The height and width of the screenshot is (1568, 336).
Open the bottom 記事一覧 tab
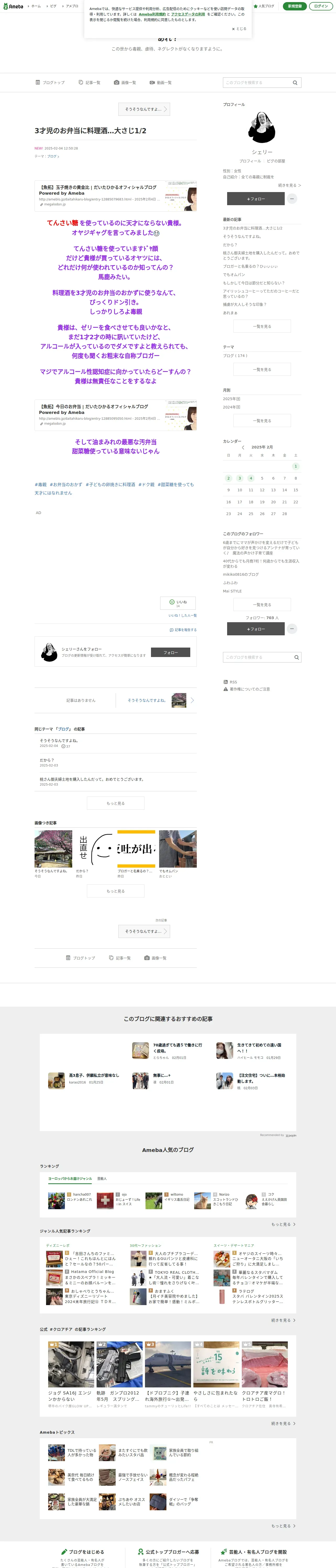[x=120, y=958]
